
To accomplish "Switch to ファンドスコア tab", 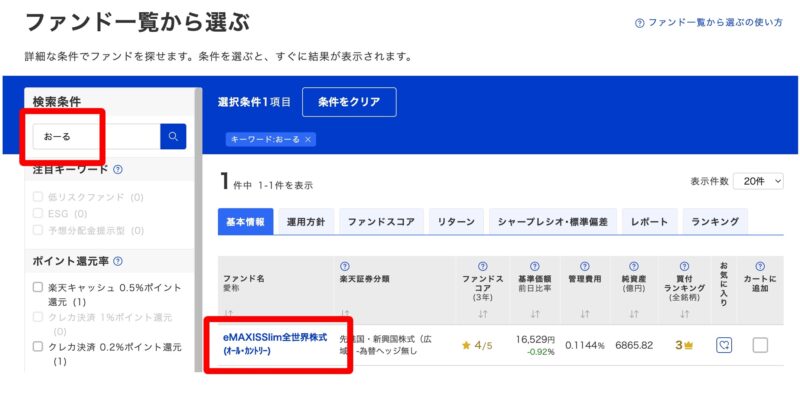I will coord(381,221).
